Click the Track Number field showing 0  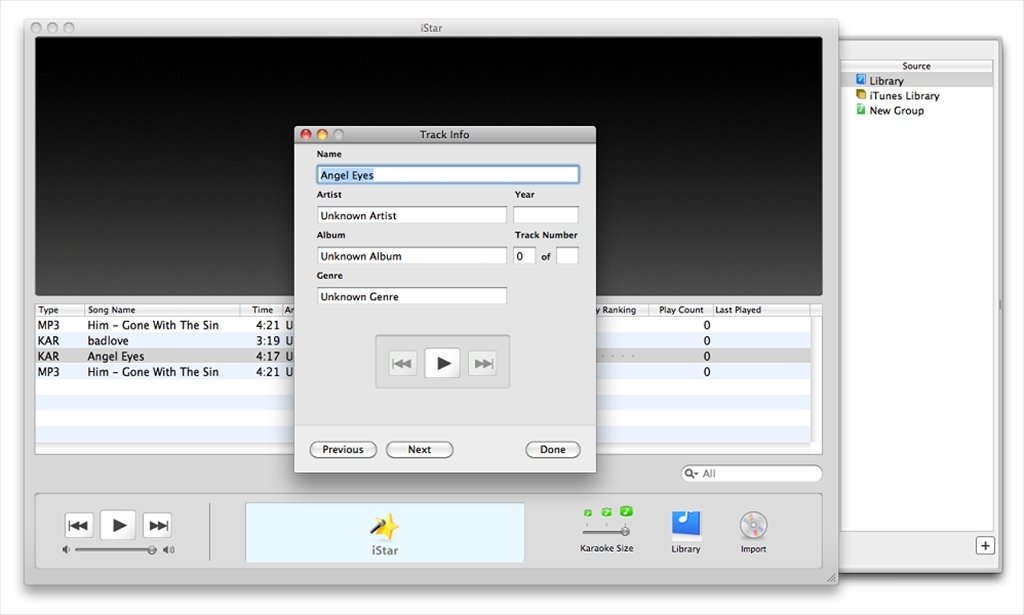(x=524, y=255)
